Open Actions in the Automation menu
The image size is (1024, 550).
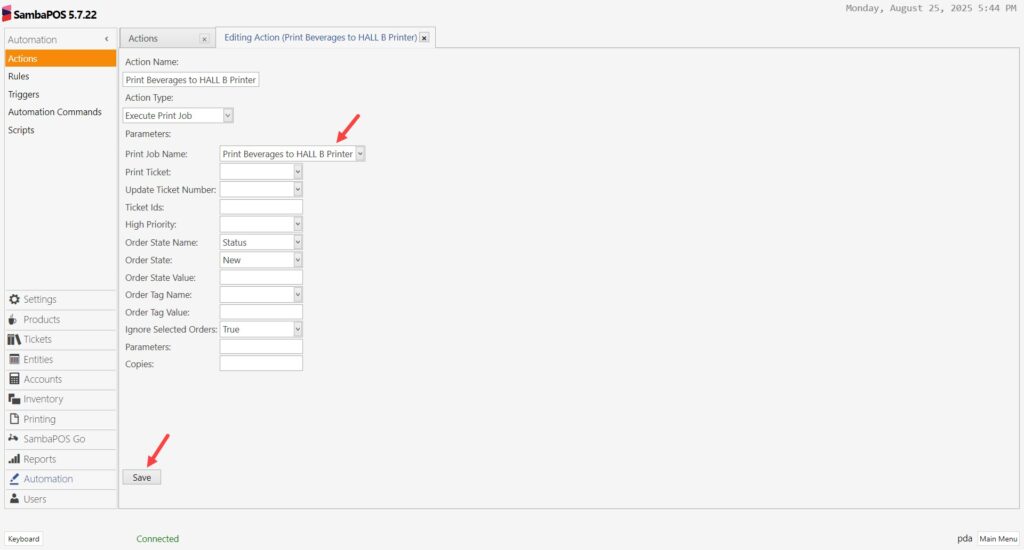point(60,58)
